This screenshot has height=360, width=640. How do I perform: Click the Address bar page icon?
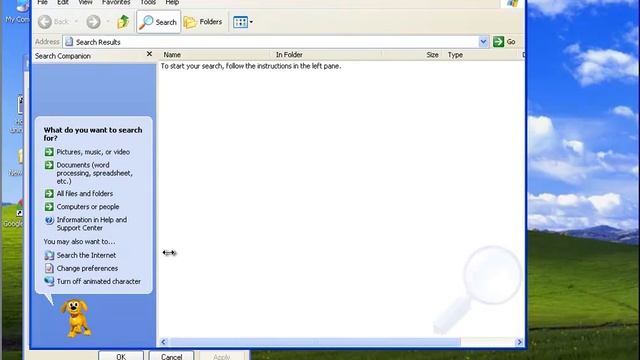[x=69, y=42]
